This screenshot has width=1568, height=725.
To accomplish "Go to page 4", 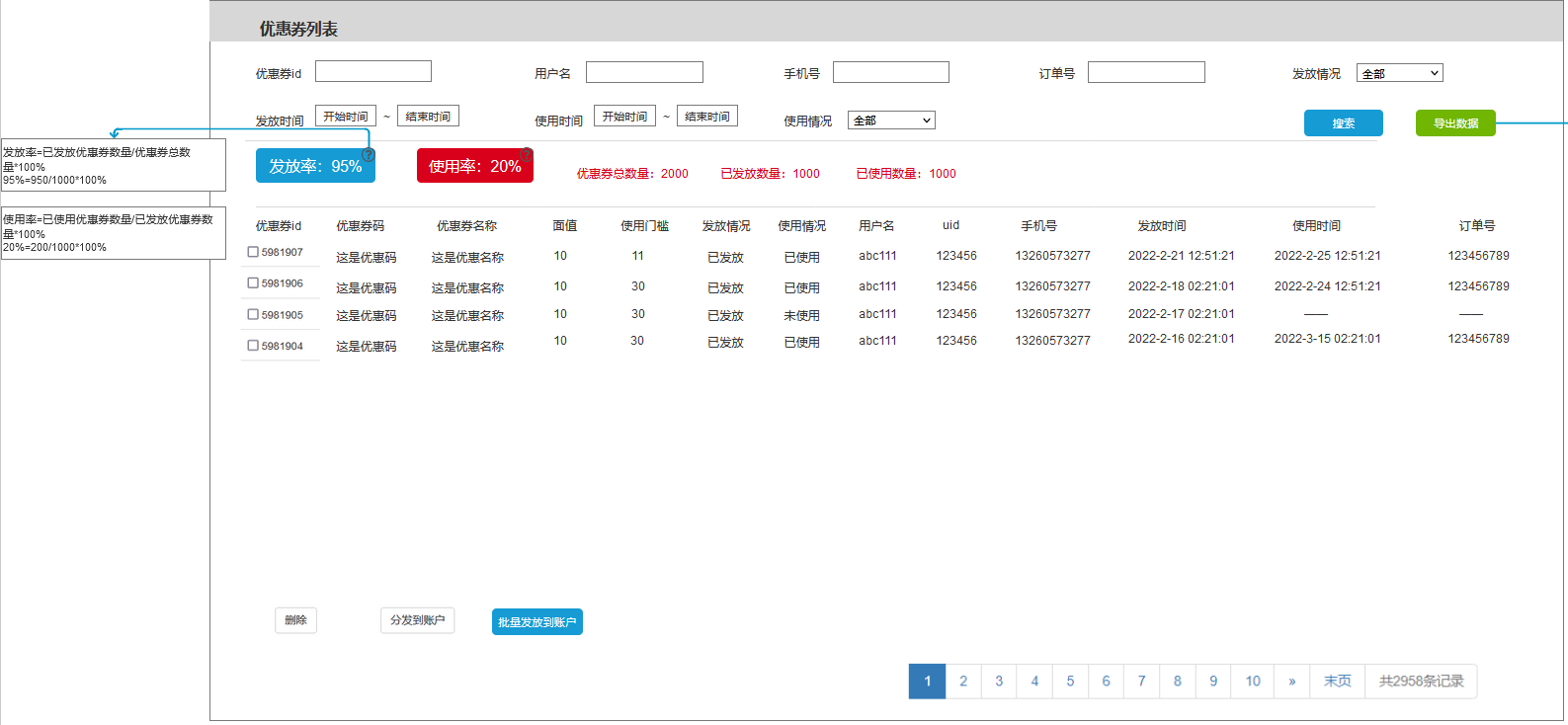I will [1034, 682].
